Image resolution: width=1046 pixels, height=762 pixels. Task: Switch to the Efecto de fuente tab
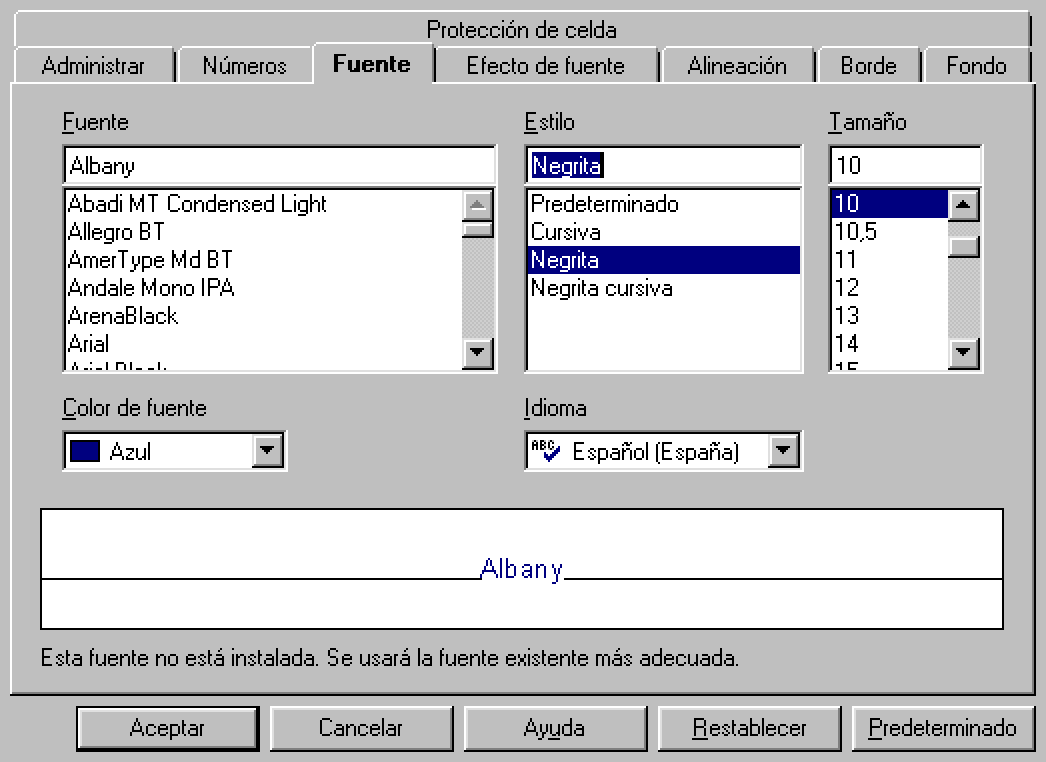click(545, 66)
